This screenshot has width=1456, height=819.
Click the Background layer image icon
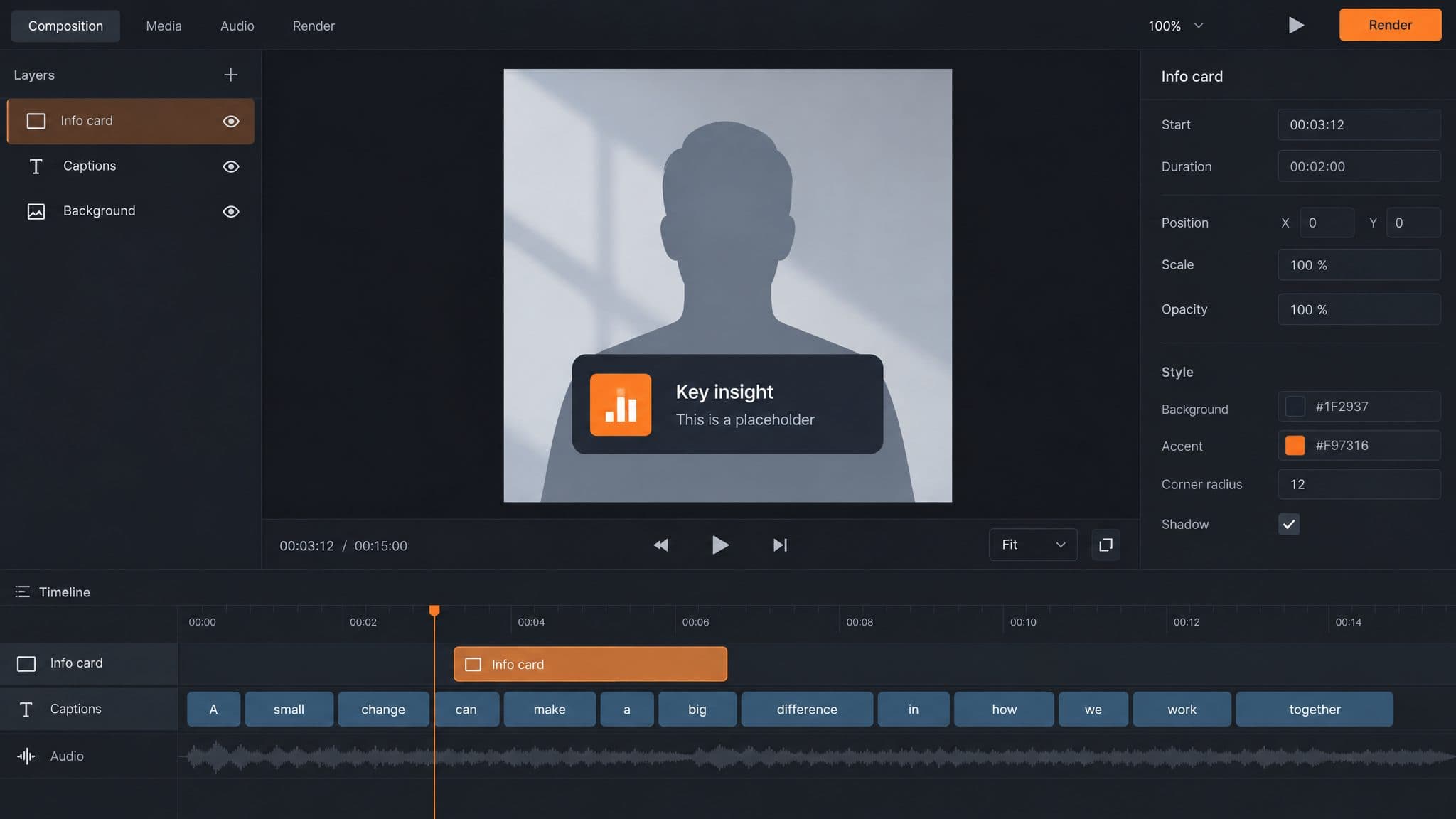[x=36, y=211]
